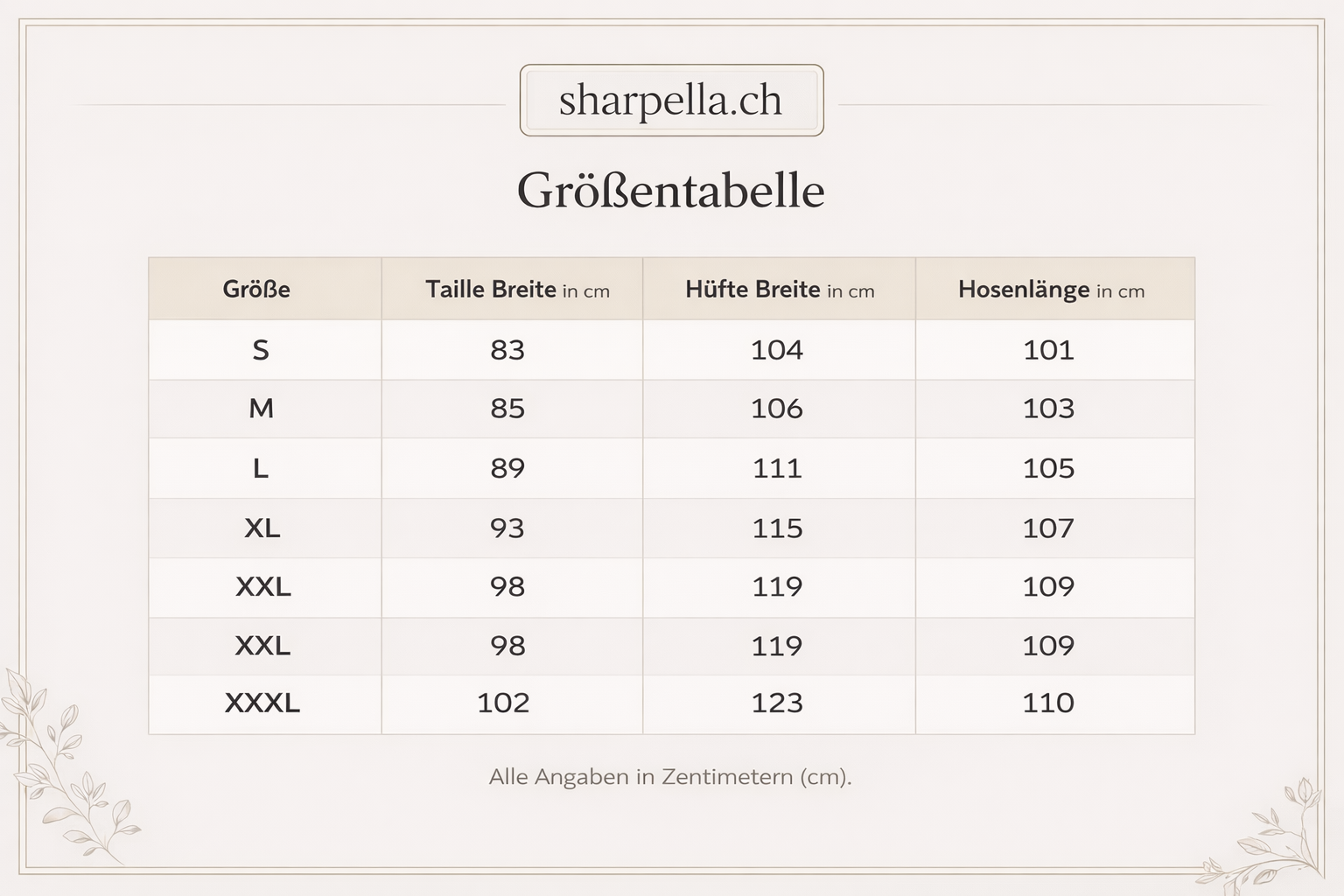
Task: Select trouser length value 107
Action: (1048, 528)
